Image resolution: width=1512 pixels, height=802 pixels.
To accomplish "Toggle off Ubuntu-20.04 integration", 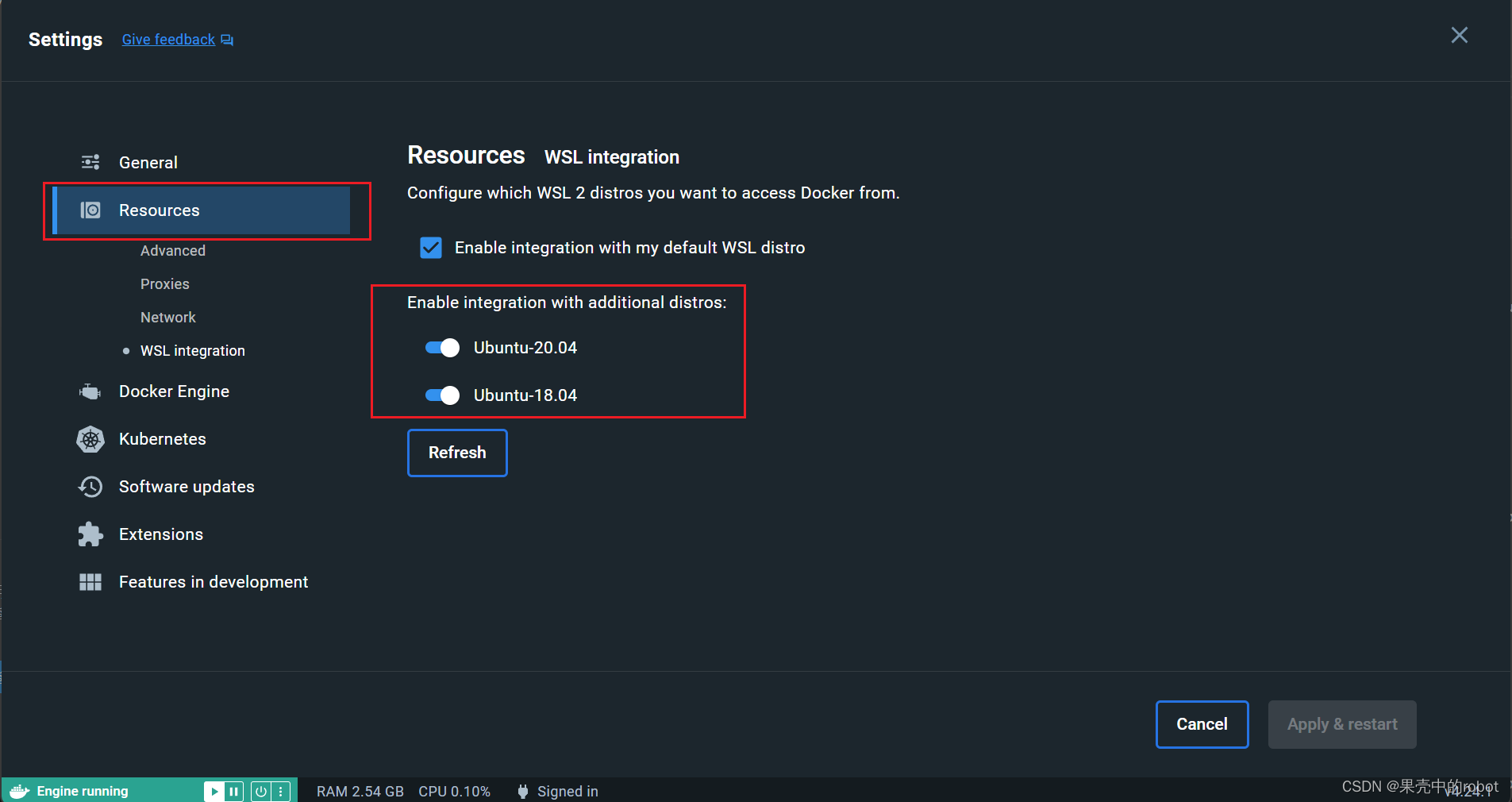I will tap(442, 348).
